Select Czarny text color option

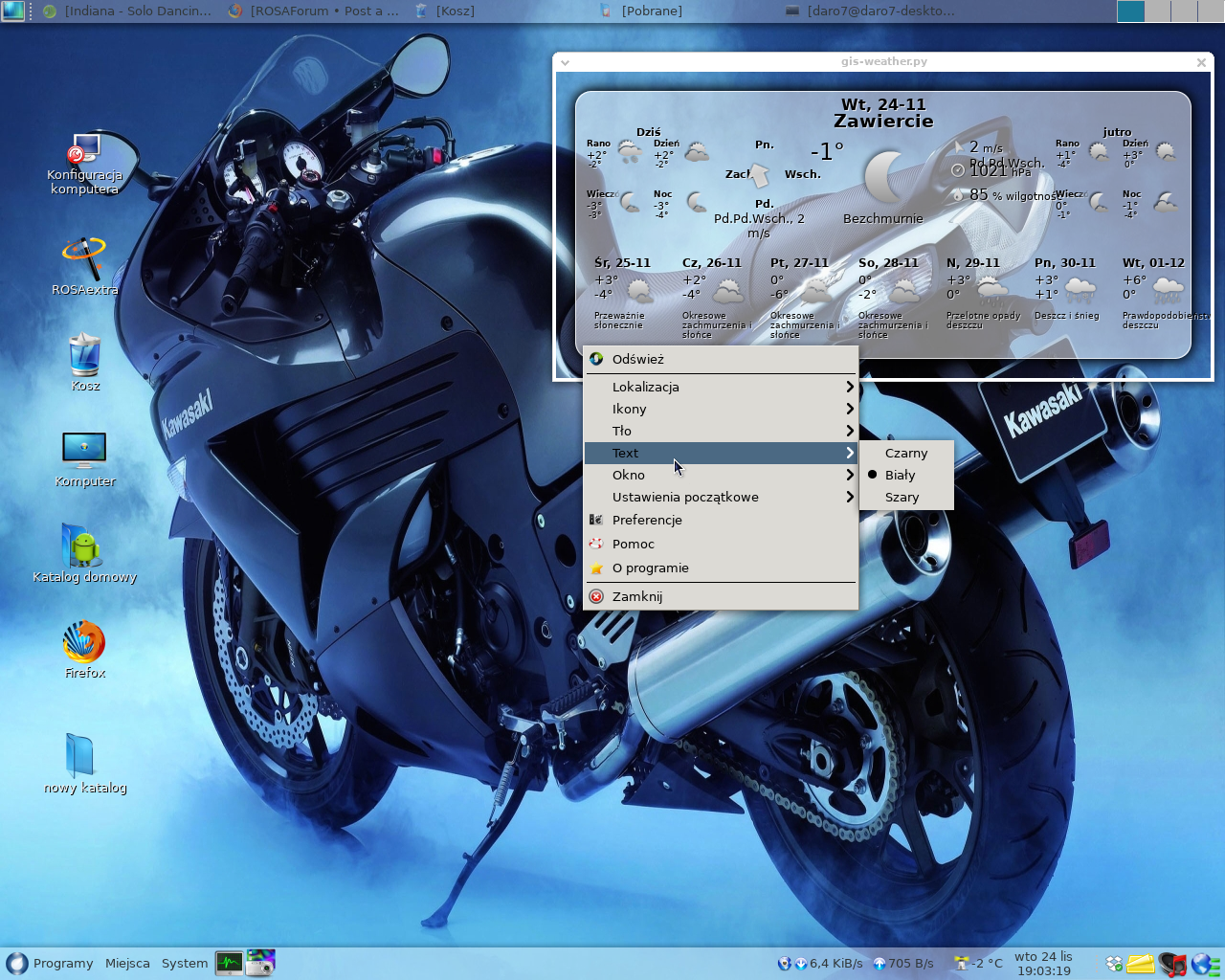pyautogui.click(x=905, y=453)
